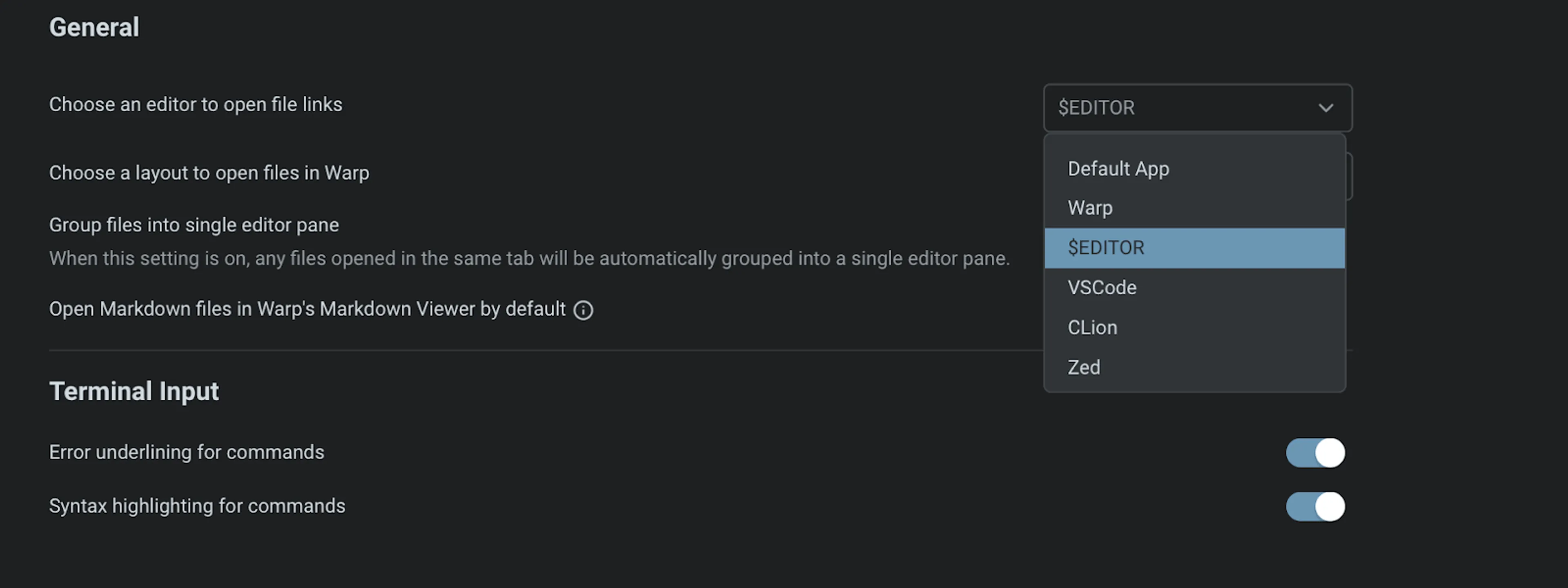The width and height of the screenshot is (1568, 588).
Task: Select VSCode as the file link editor
Action: pyautogui.click(x=1102, y=287)
